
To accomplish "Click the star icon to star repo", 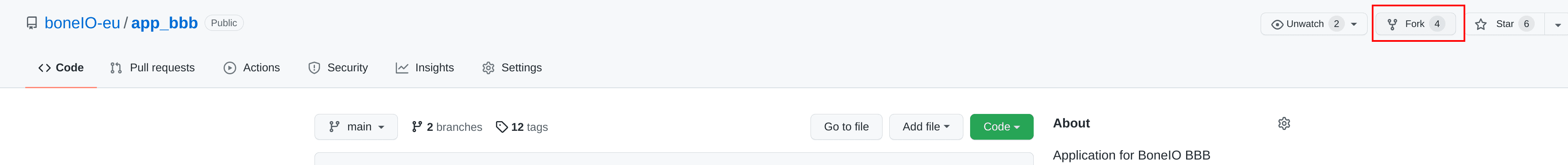I will tap(1481, 24).
